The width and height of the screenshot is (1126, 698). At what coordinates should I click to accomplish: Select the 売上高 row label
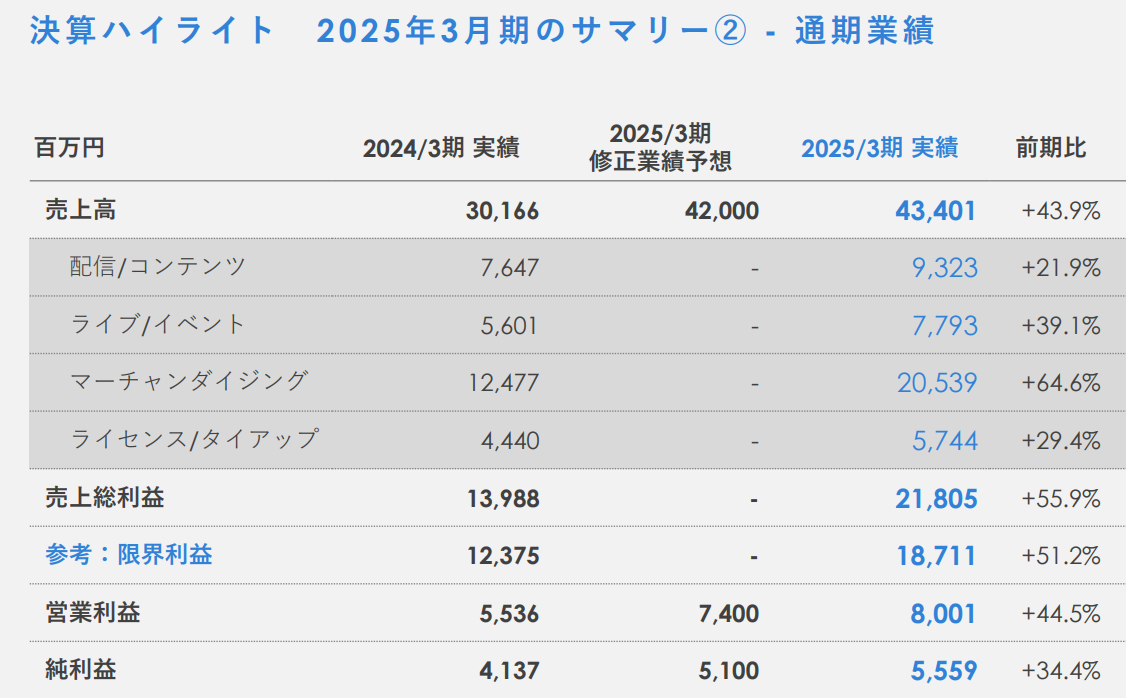click(80, 210)
